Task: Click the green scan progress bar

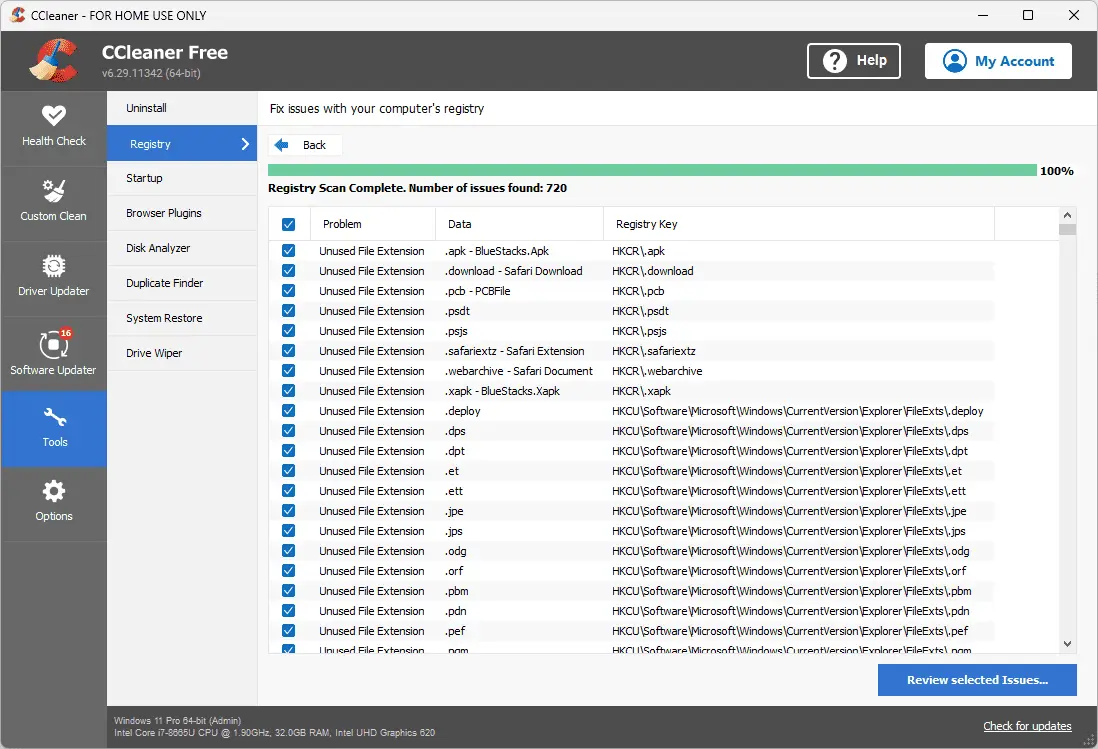Action: pyautogui.click(x=650, y=170)
